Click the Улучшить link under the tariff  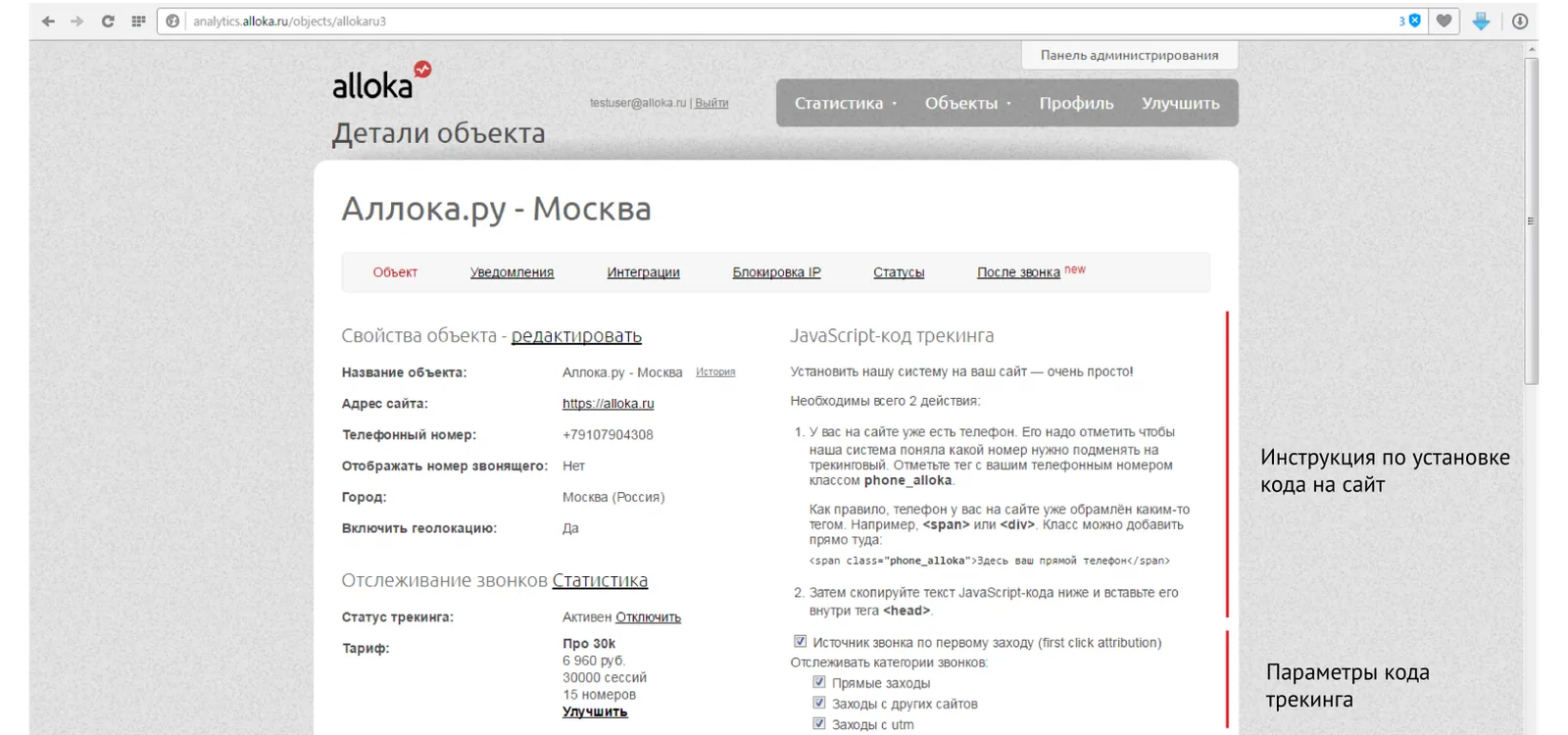[x=595, y=711]
